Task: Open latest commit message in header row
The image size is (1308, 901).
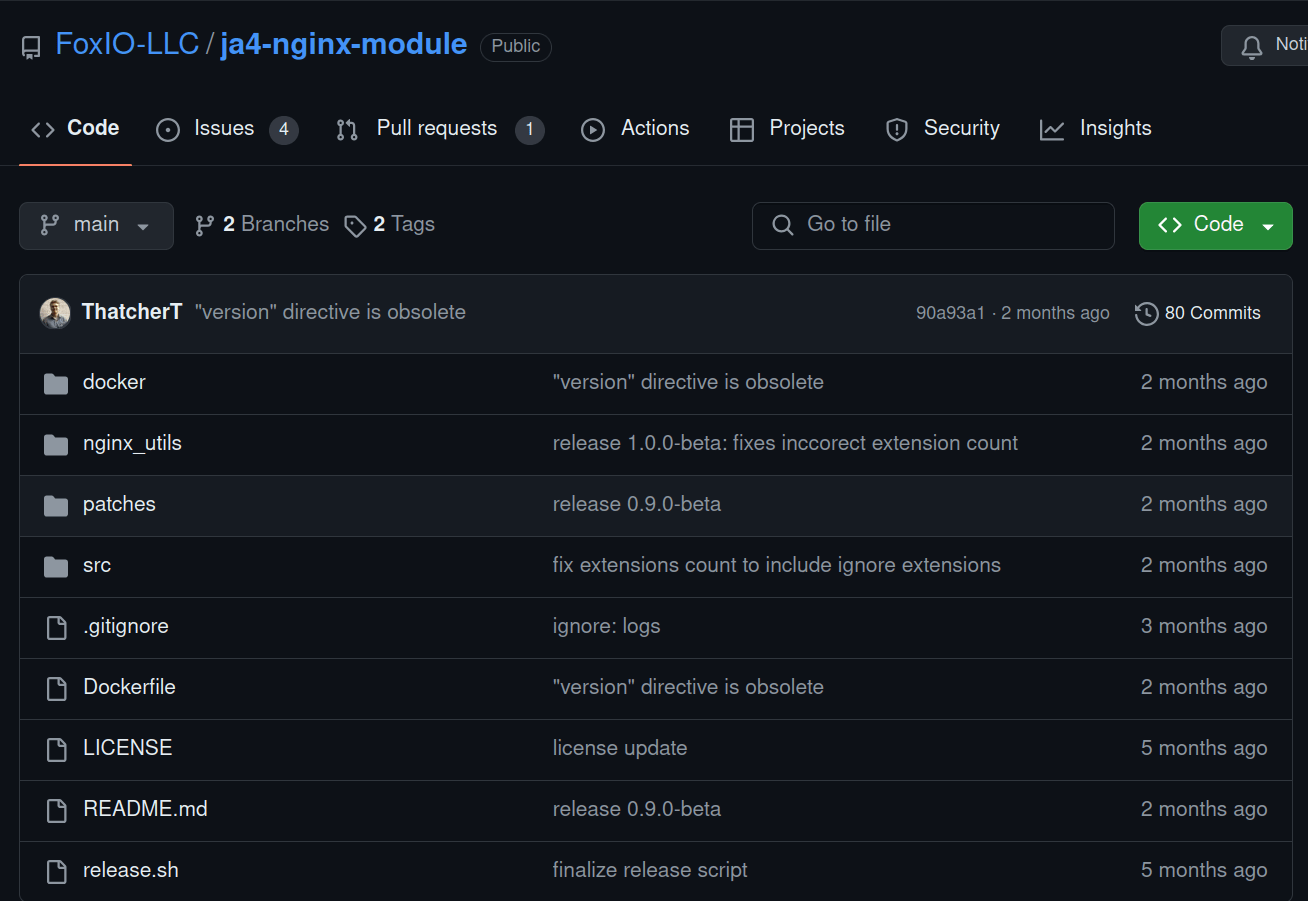Action: pos(330,312)
